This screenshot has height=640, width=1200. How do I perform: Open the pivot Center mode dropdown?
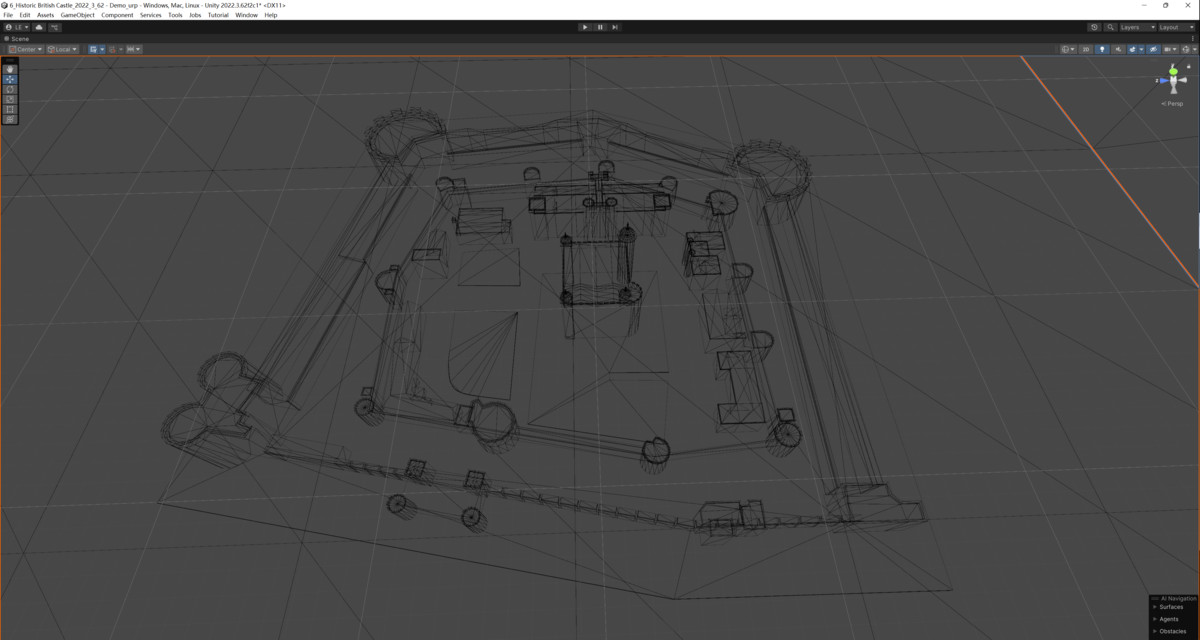click(x=25, y=48)
